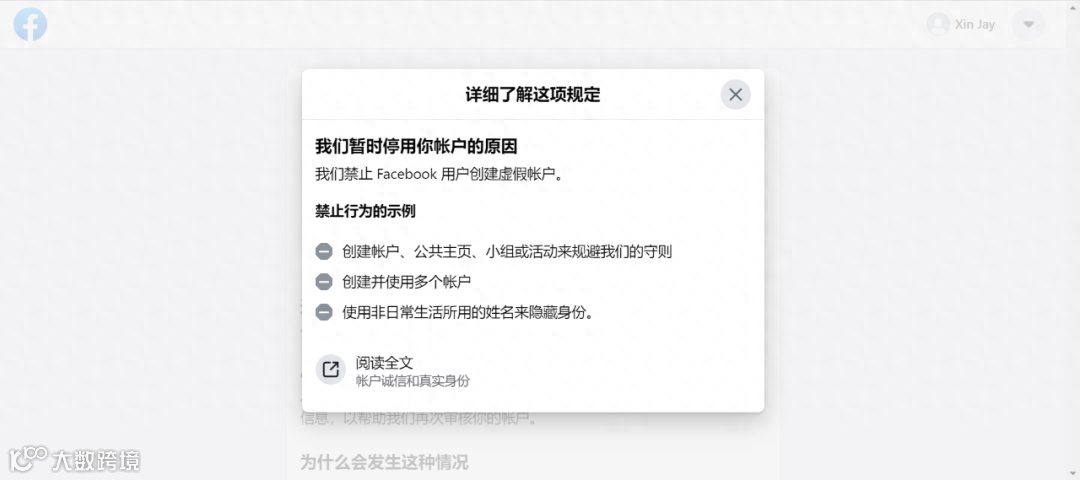Click the prohibited icon beside 创建并使用多个帐户
1080x480 pixels.
324,282
